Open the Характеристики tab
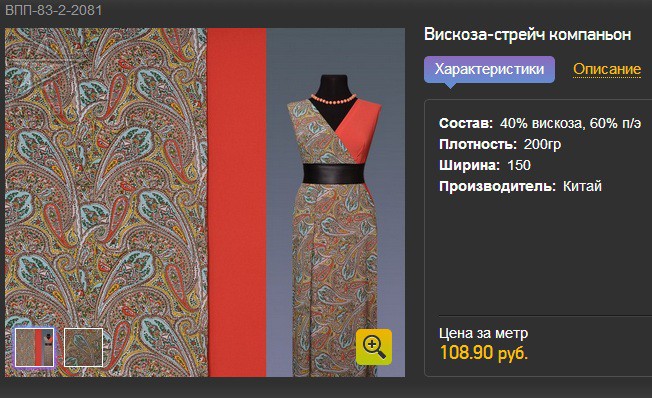 tap(489, 69)
